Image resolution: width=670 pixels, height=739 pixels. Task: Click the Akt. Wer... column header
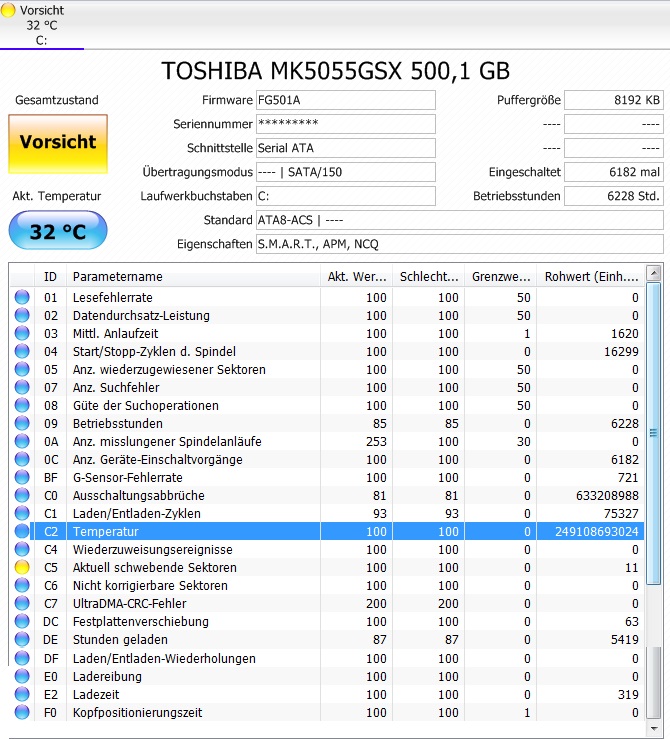357,277
